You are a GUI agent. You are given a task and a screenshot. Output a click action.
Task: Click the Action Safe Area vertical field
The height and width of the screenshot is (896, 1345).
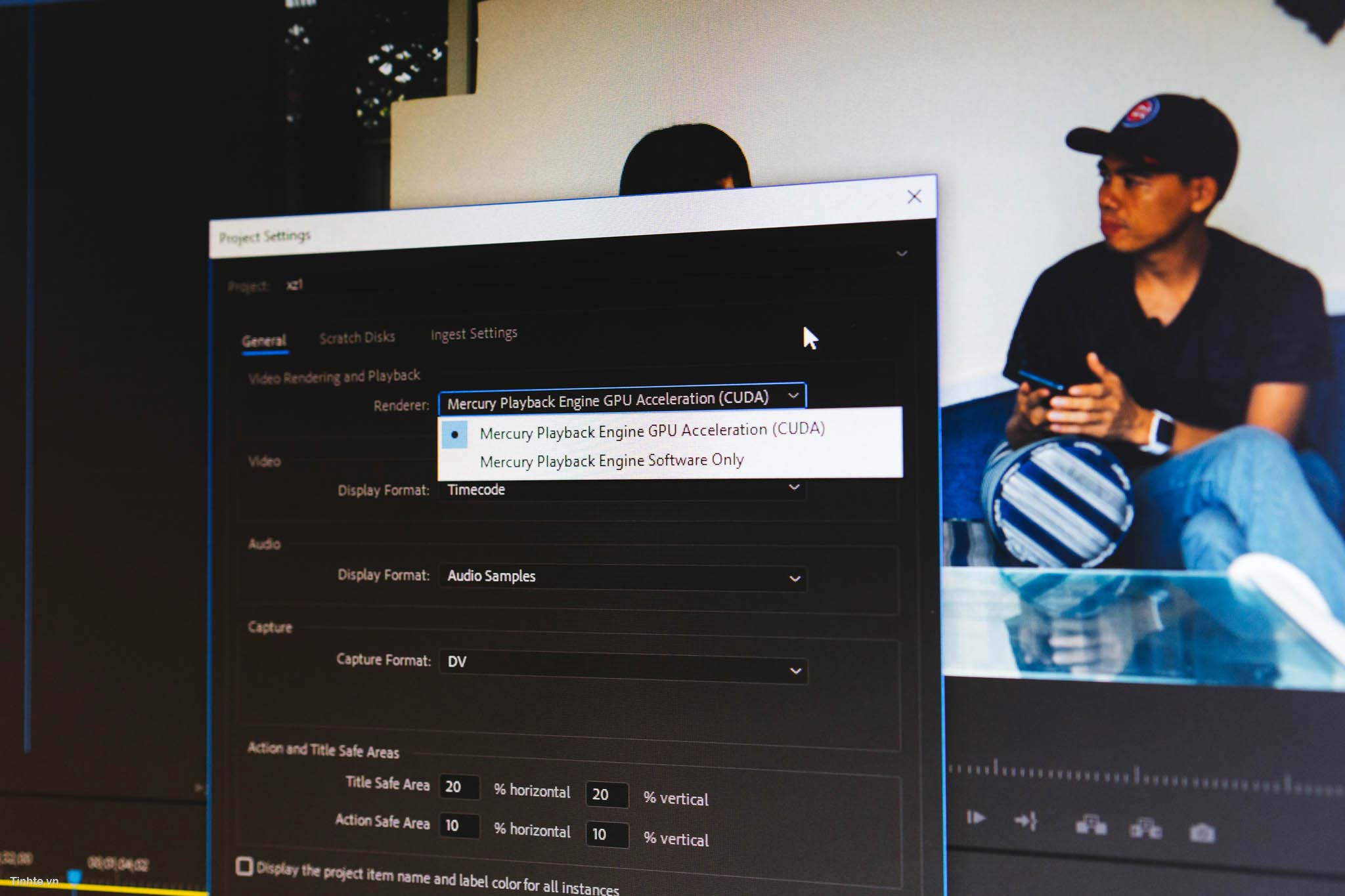(606, 834)
